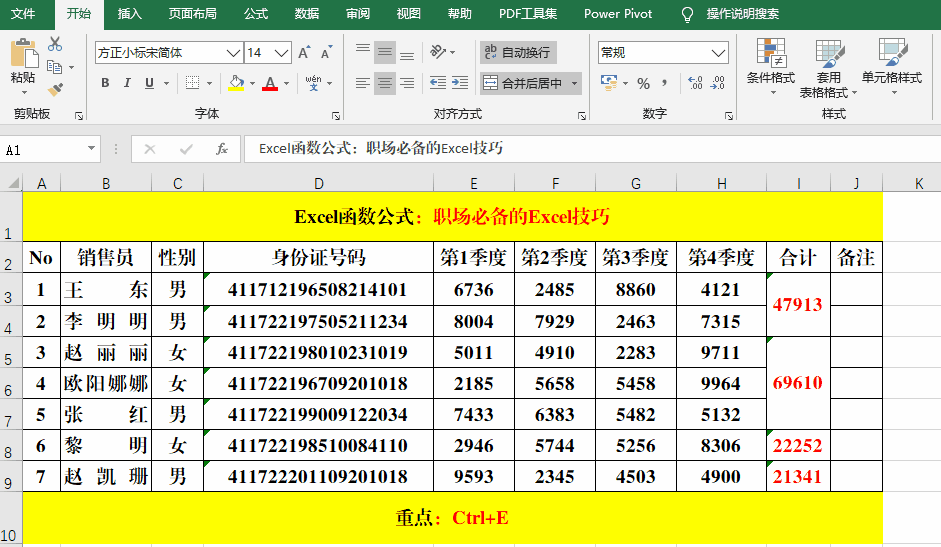The width and height of the screenshot is (941, 547).
Task: Decrease decimal places
Action: coord(718,83)
